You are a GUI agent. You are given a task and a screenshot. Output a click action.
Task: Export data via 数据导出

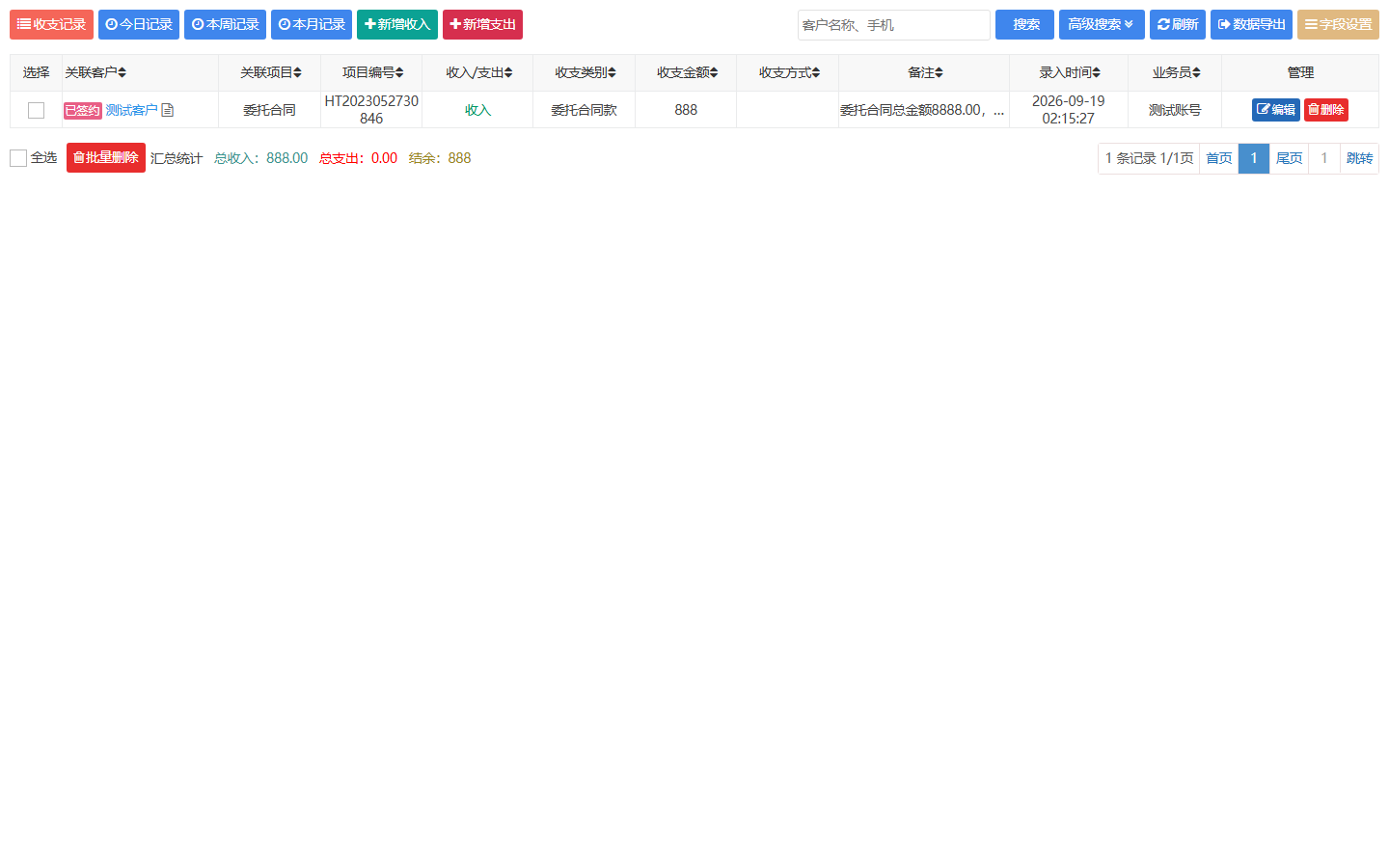(x=1251, y=24)
